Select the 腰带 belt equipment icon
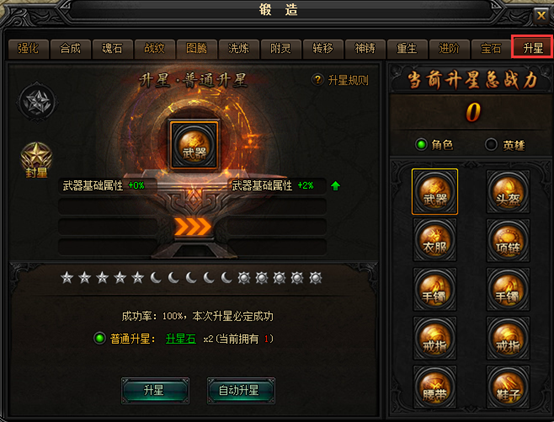 (435, 387)
